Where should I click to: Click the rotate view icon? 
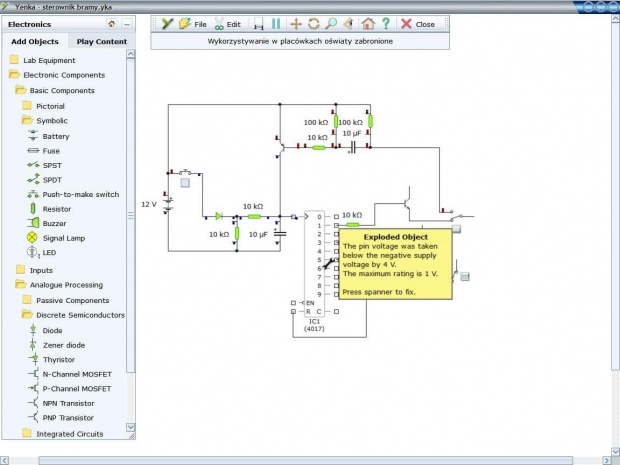(314, 24)
